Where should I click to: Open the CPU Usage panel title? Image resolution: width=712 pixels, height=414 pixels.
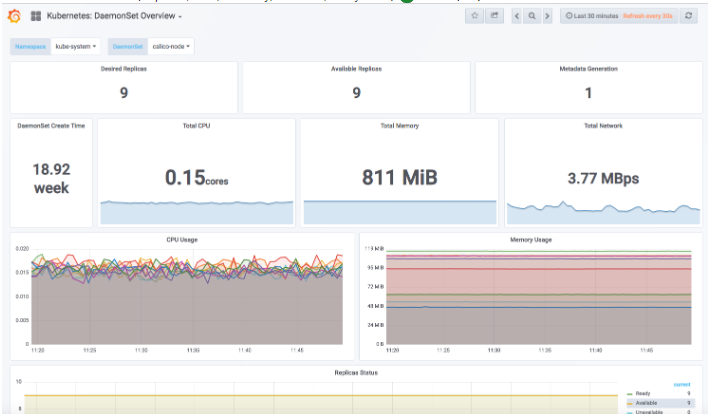[x=182, y=240]
